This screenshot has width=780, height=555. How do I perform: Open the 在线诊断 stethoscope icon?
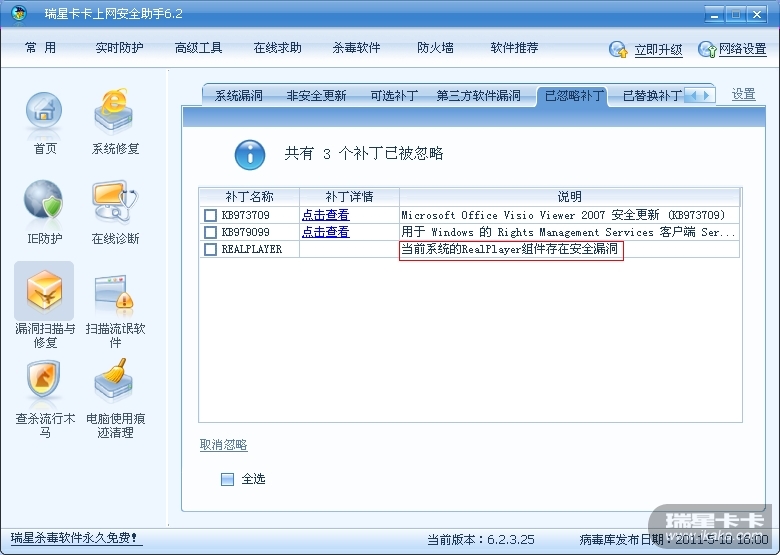click(115, 201)
